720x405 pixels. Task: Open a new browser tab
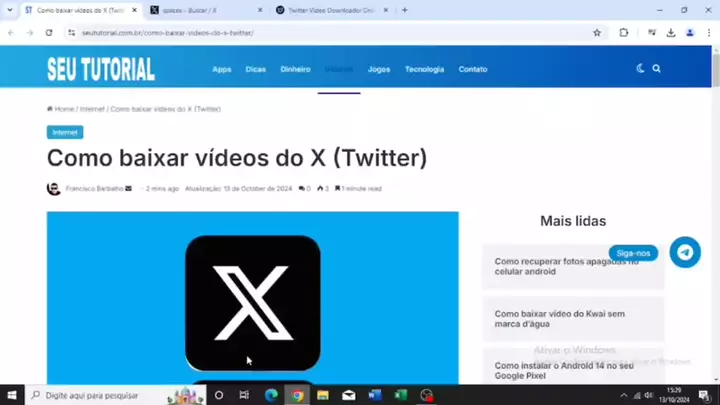[405, 10]
